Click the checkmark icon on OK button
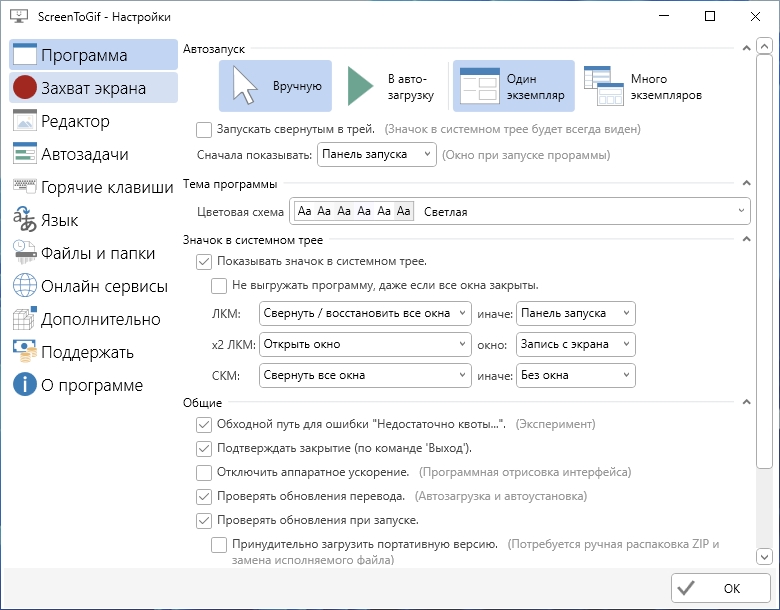 [x=686, y=588]
